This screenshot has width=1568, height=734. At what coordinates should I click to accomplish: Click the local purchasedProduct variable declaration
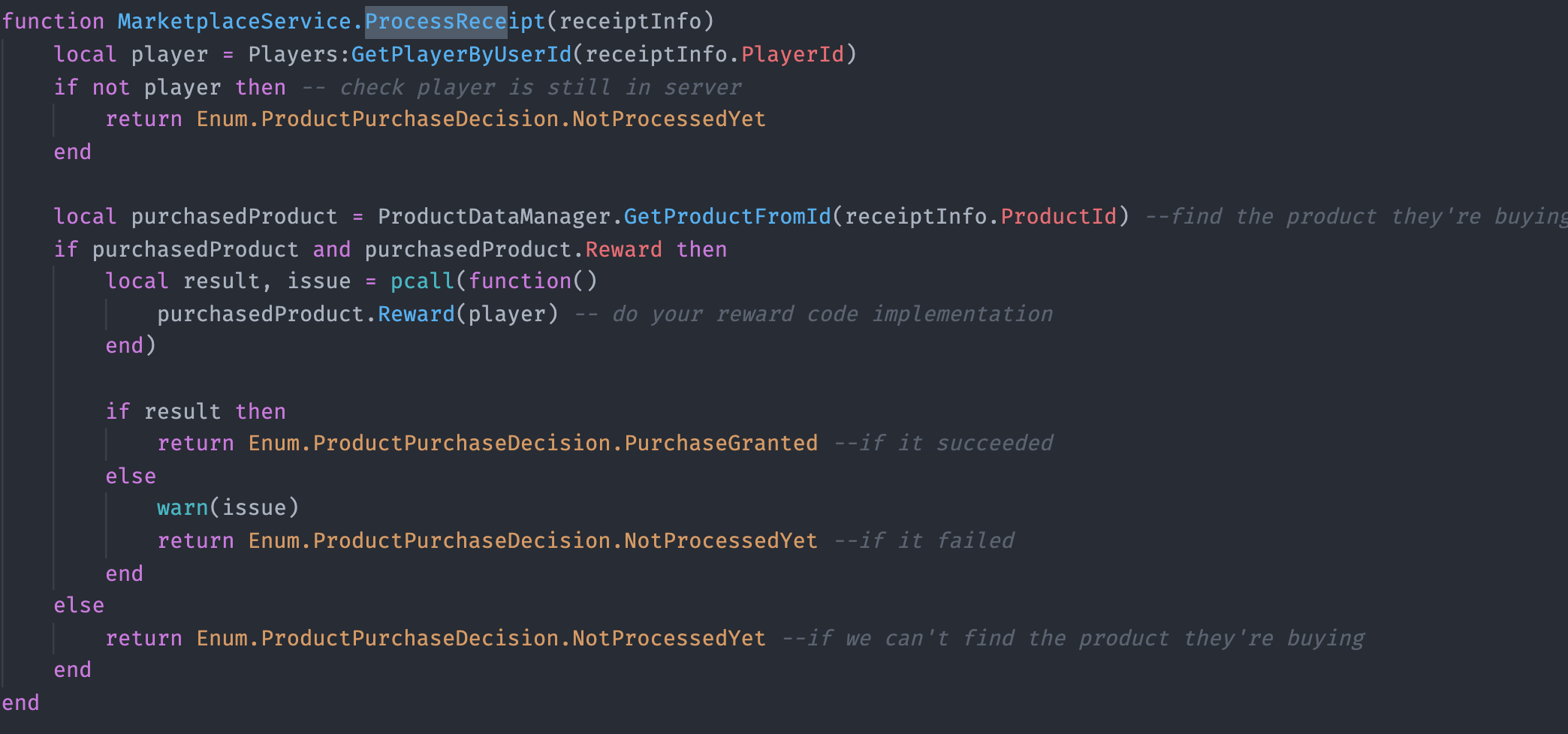(196, 216)
